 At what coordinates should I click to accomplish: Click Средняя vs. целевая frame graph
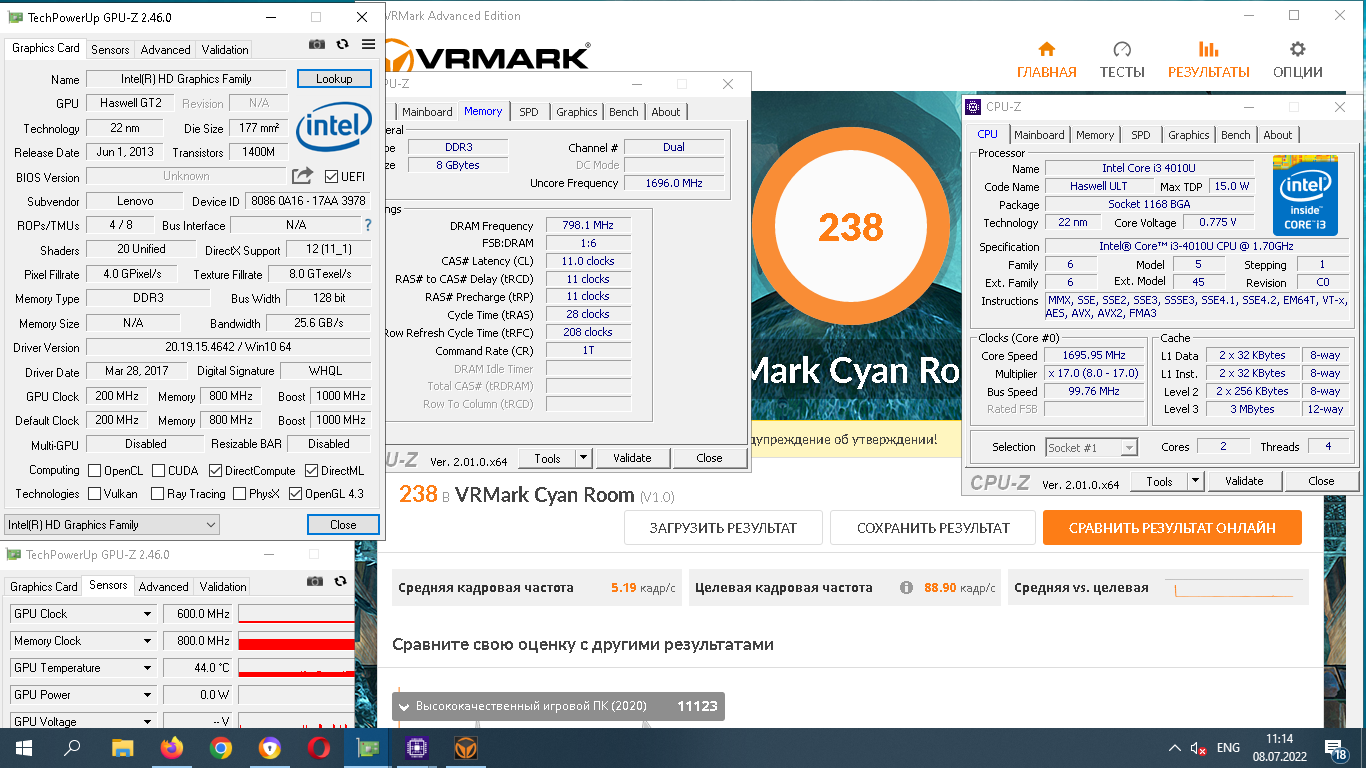(1234, 588)
